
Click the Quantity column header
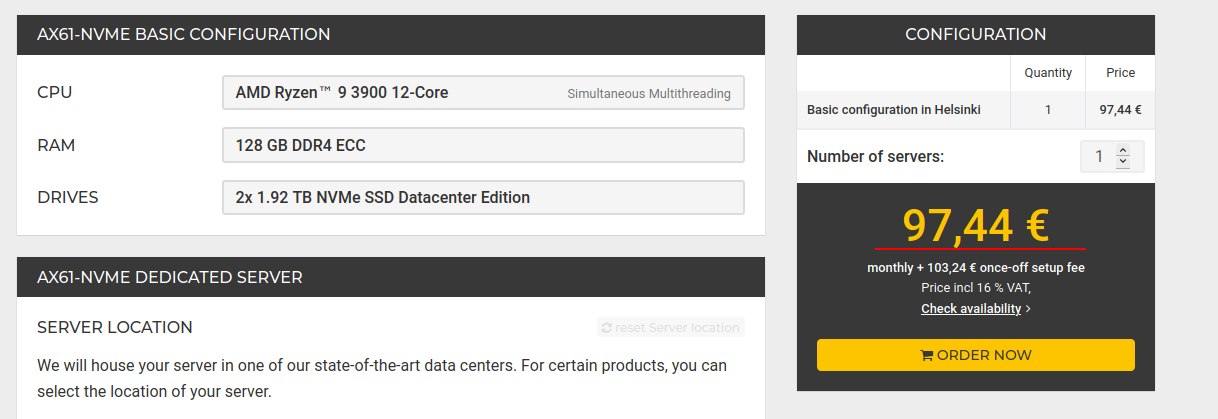1048,73
